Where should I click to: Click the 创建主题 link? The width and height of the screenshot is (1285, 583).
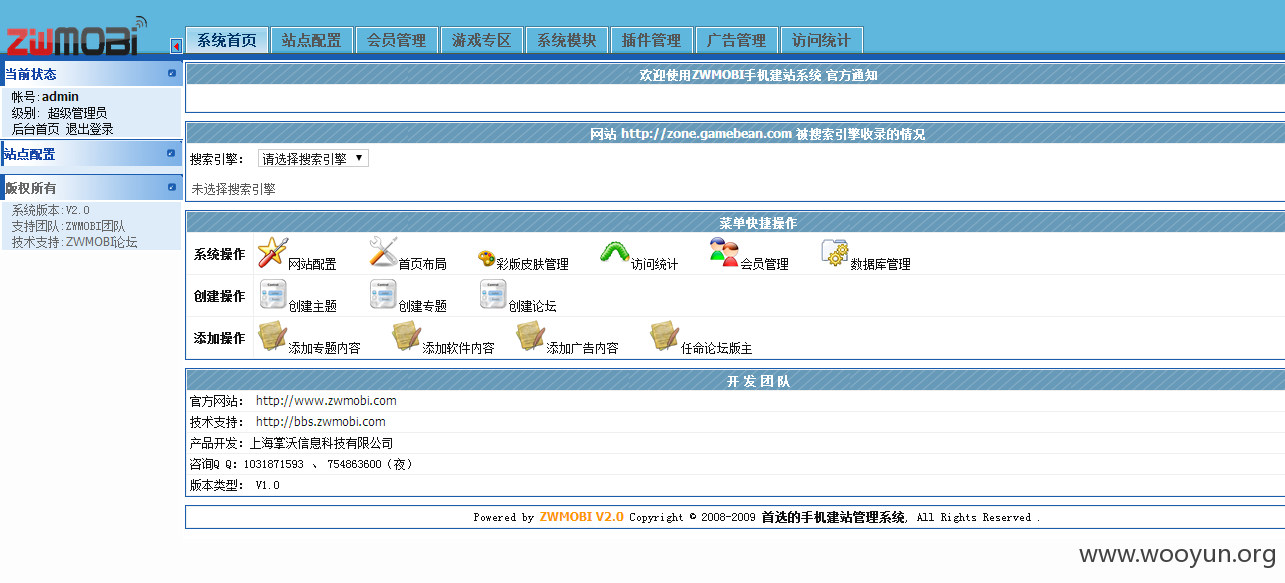coord(312,306)
